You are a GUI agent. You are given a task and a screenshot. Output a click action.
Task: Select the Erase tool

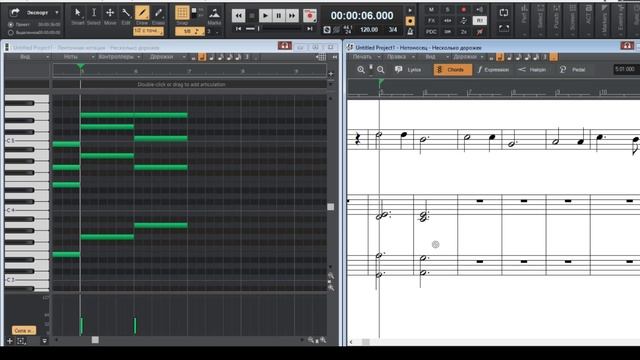[158, 13]
